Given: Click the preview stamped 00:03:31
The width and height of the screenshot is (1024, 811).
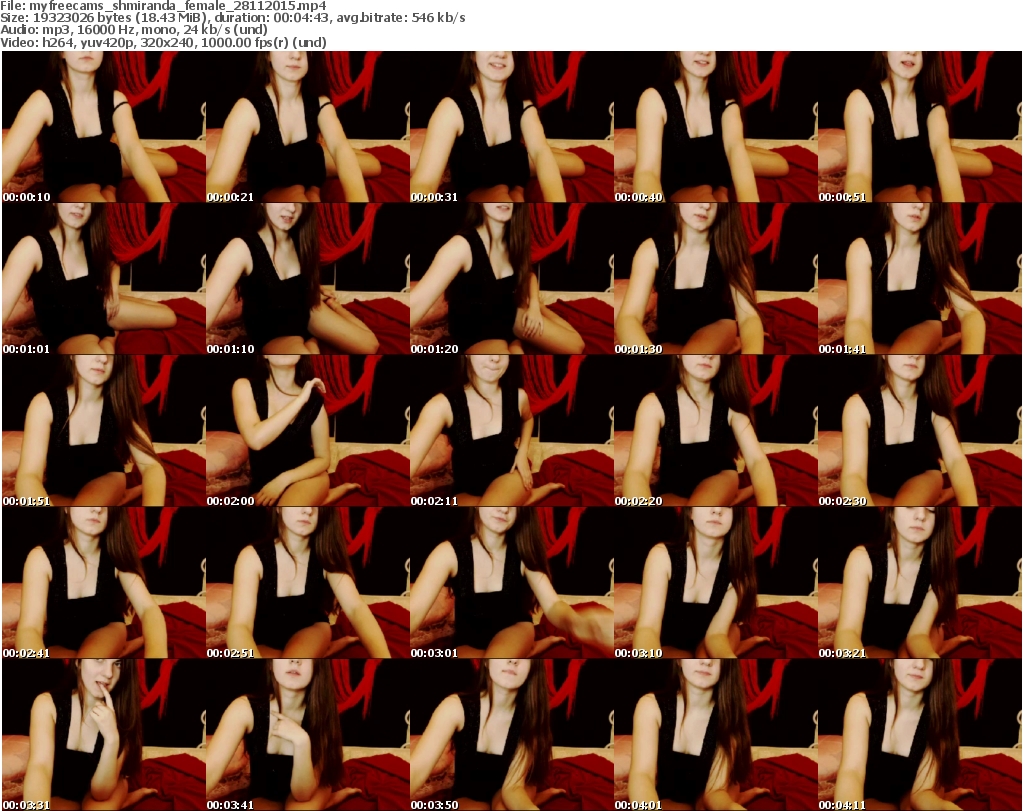Looking at the screenshot, I should pos(104,735).
